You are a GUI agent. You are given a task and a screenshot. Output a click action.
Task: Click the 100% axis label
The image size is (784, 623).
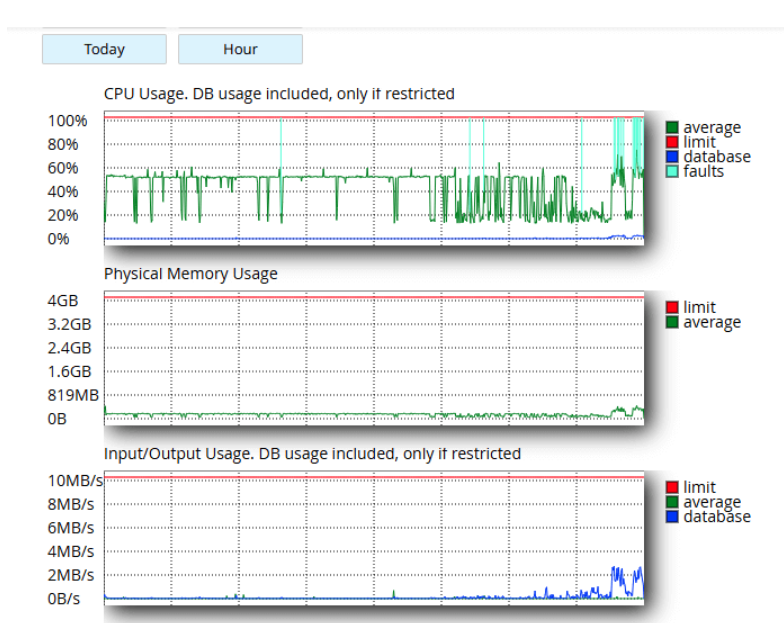pos(68,121)
